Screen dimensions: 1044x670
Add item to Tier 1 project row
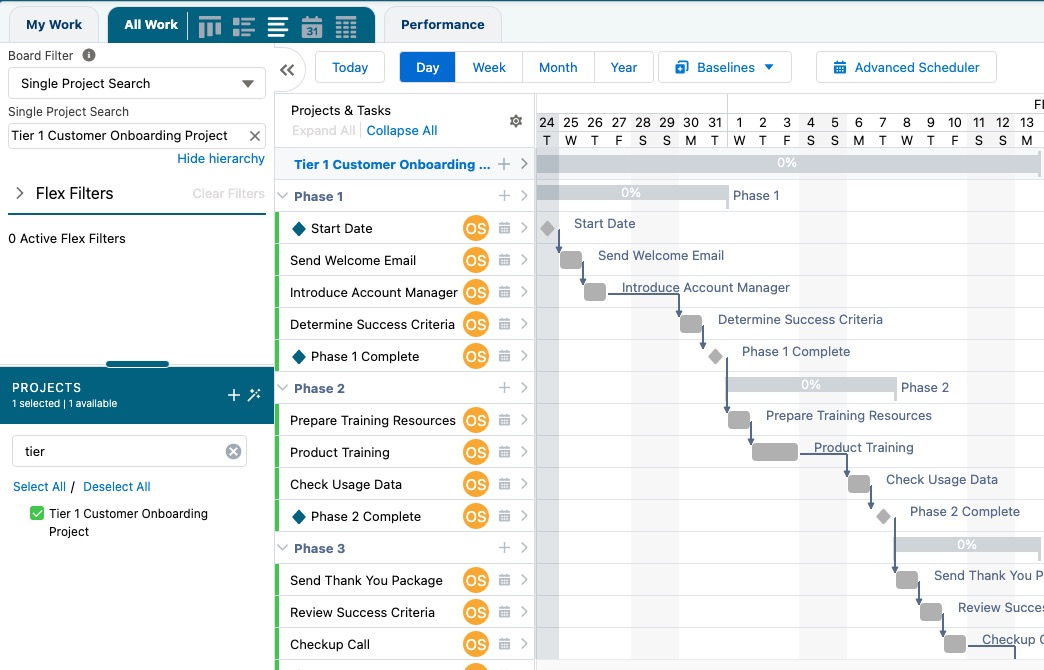[504, 164]
